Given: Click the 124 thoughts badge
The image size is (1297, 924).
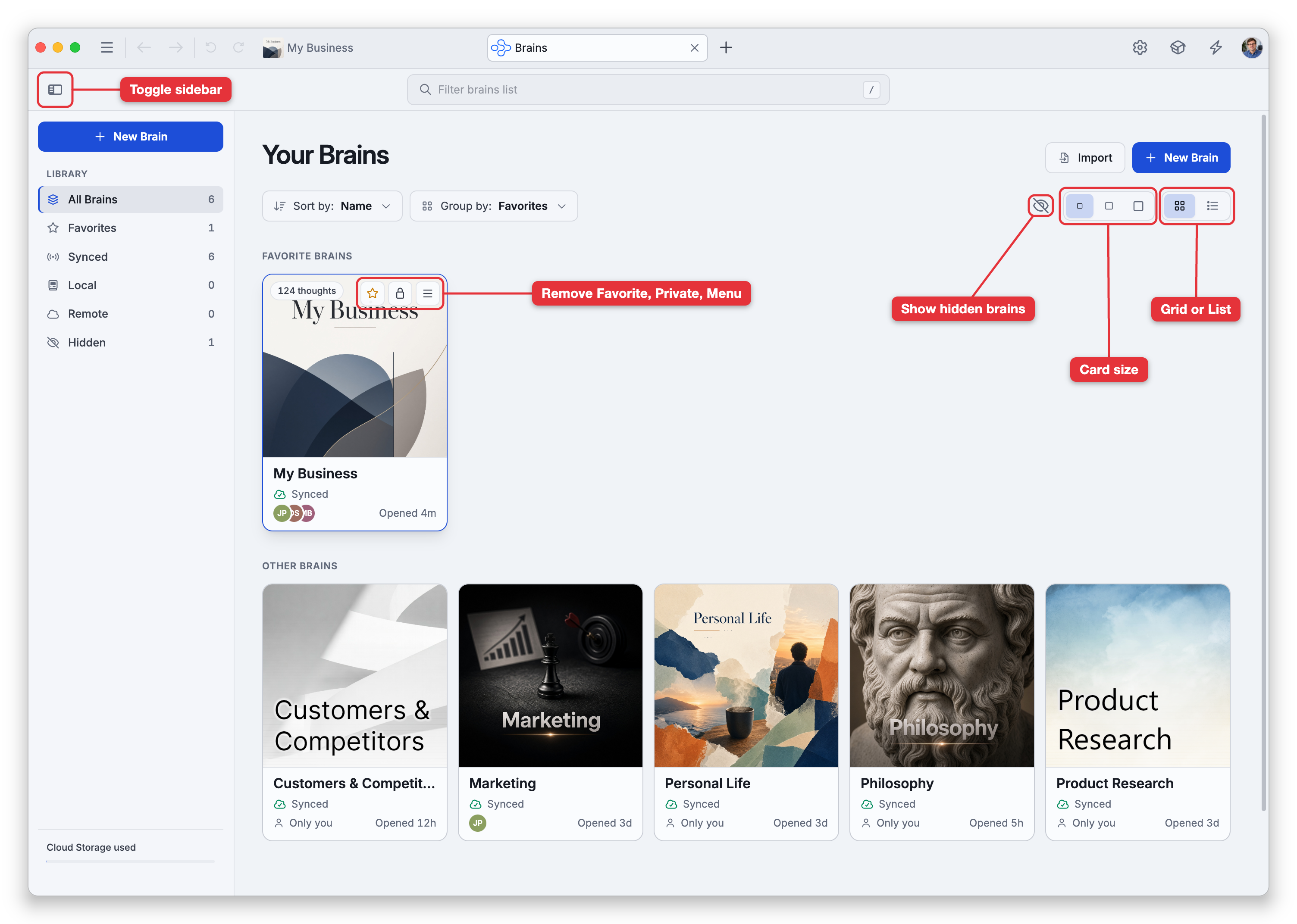Looking at the screenshot, I should [306, 291].
